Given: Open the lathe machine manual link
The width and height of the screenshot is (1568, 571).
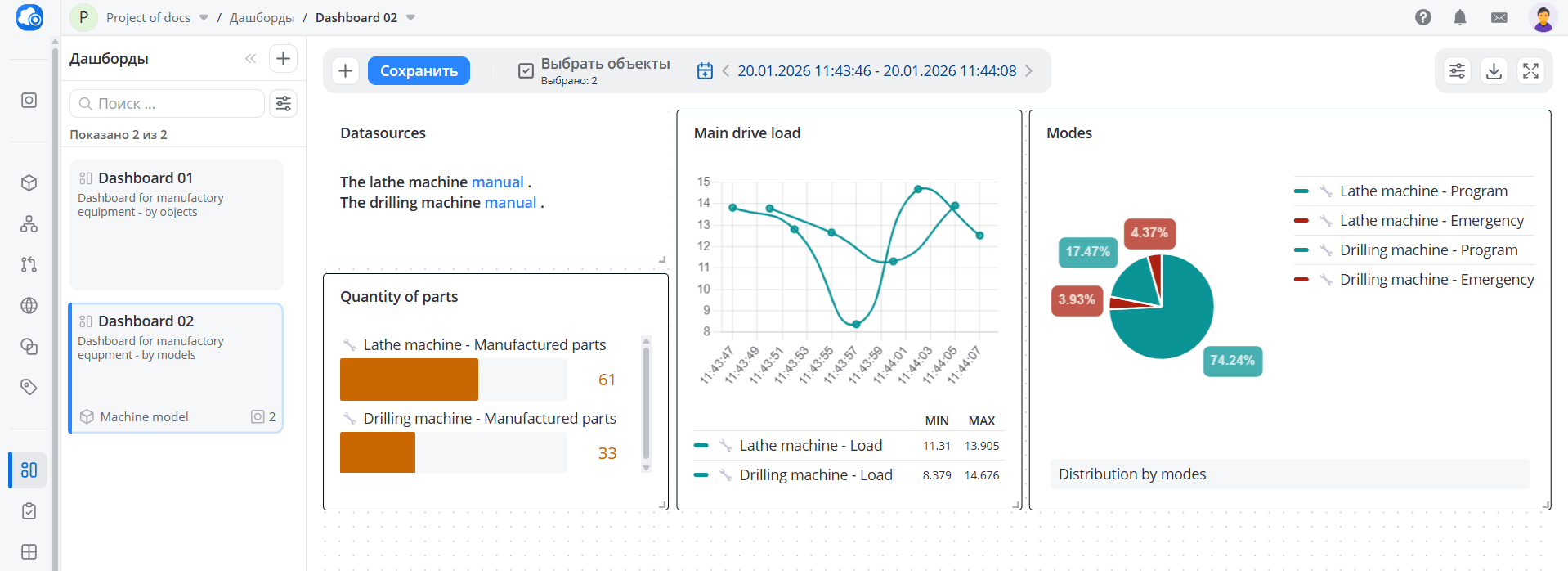Looking at the screenshot, I should (497, 182).
